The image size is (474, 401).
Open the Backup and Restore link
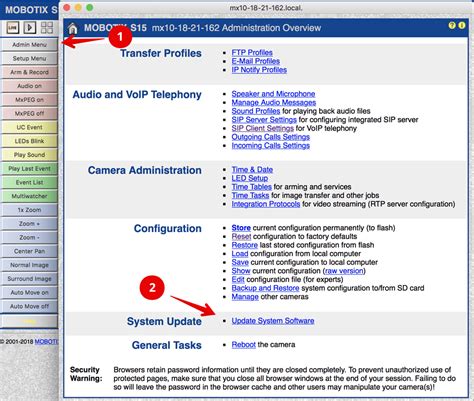coord(265,288)
